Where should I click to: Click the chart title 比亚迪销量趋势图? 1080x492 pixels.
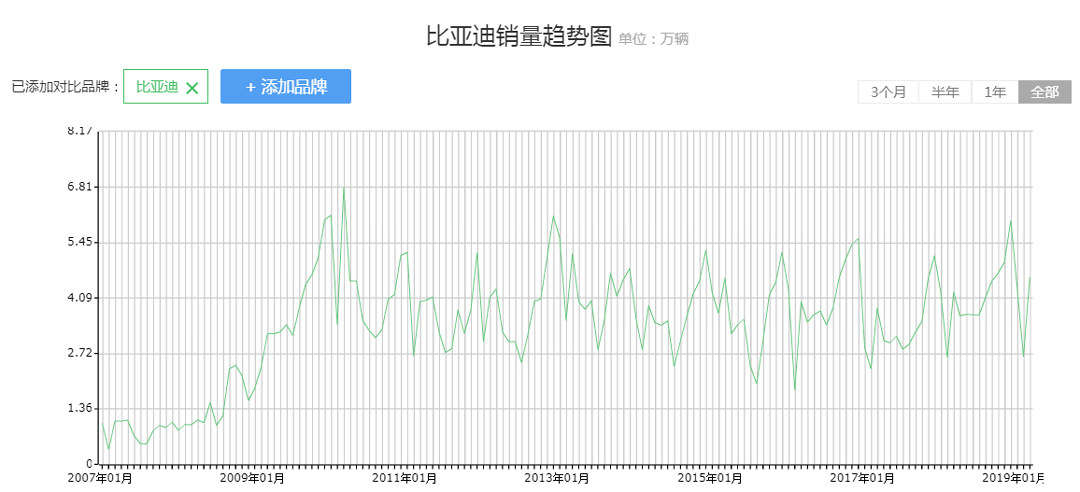click(x=518, y=37)
